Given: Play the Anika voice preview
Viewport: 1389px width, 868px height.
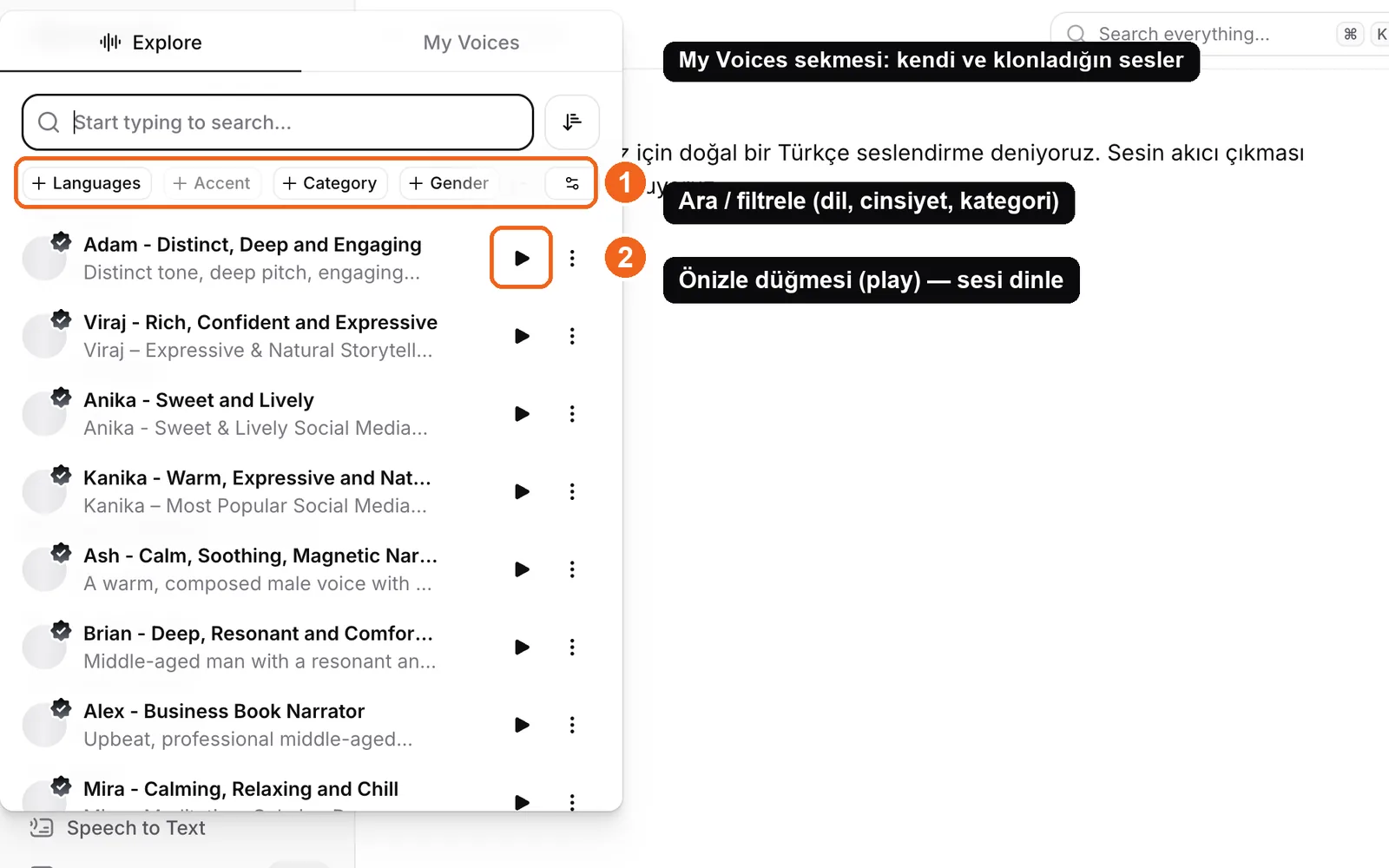Looking at the screenshot, I should click(522, 414).
